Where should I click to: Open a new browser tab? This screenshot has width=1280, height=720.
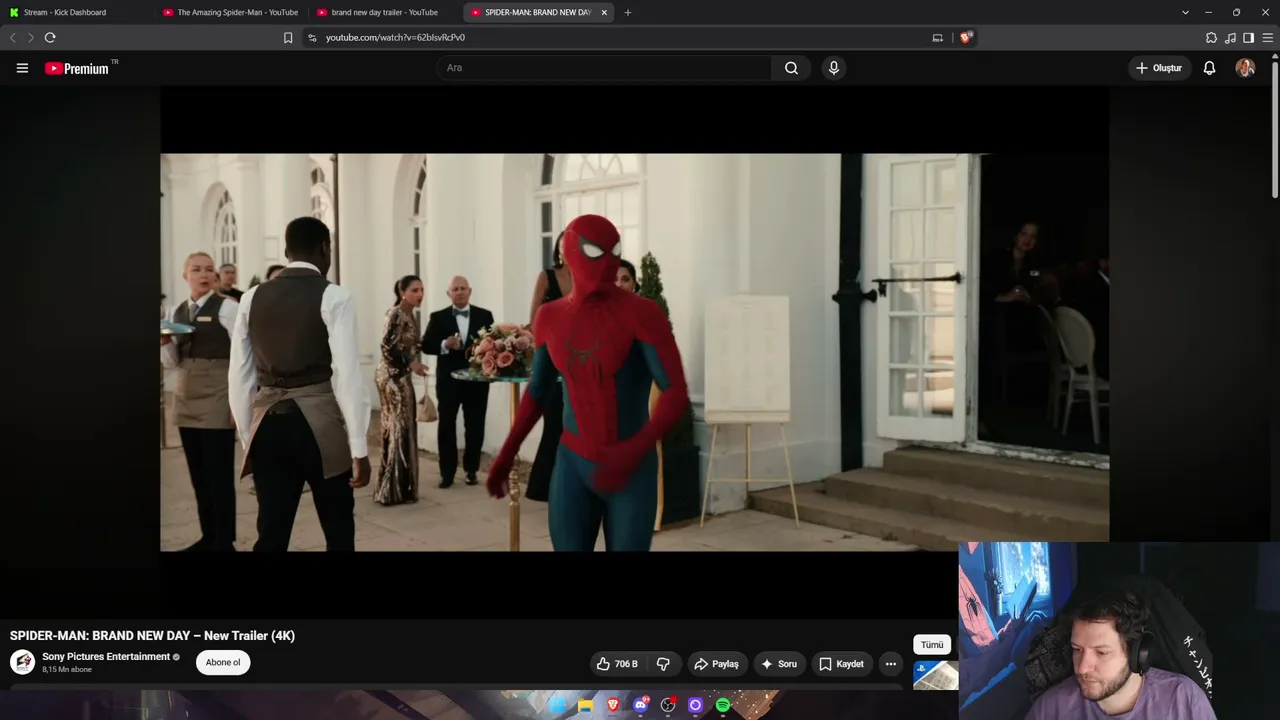[627, 12]
